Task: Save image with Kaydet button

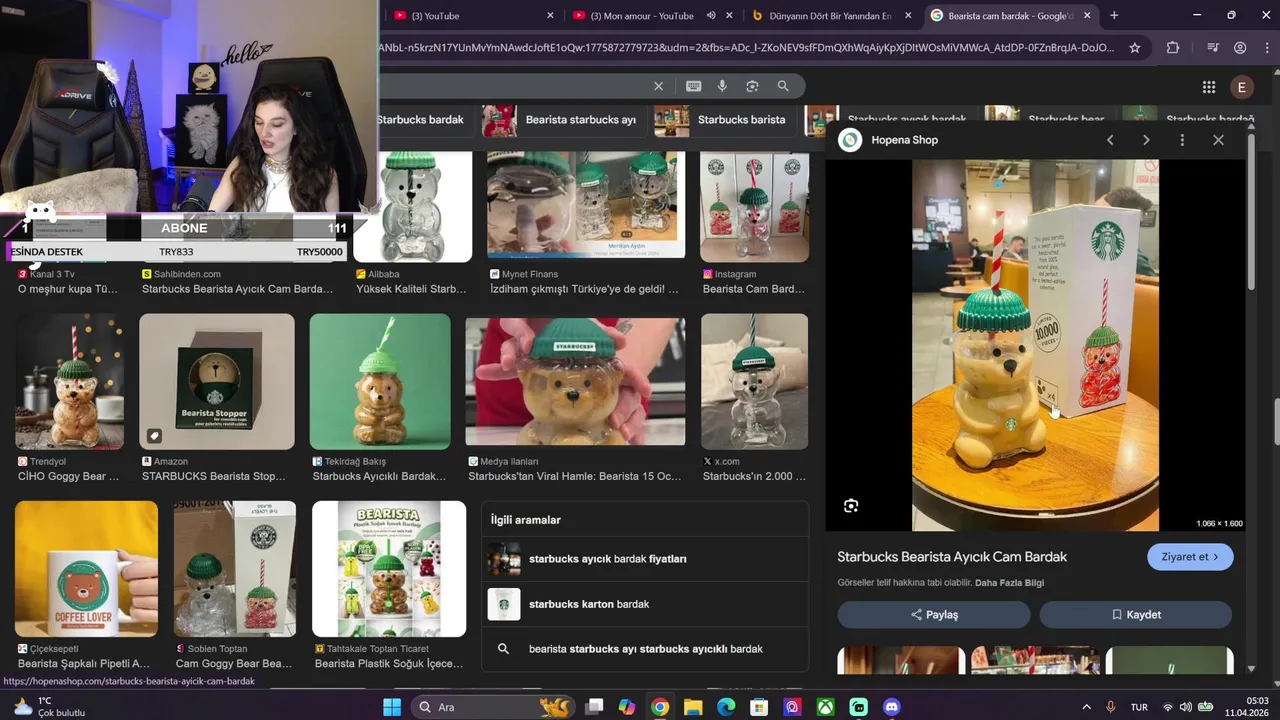Action: pos(1136,615)
